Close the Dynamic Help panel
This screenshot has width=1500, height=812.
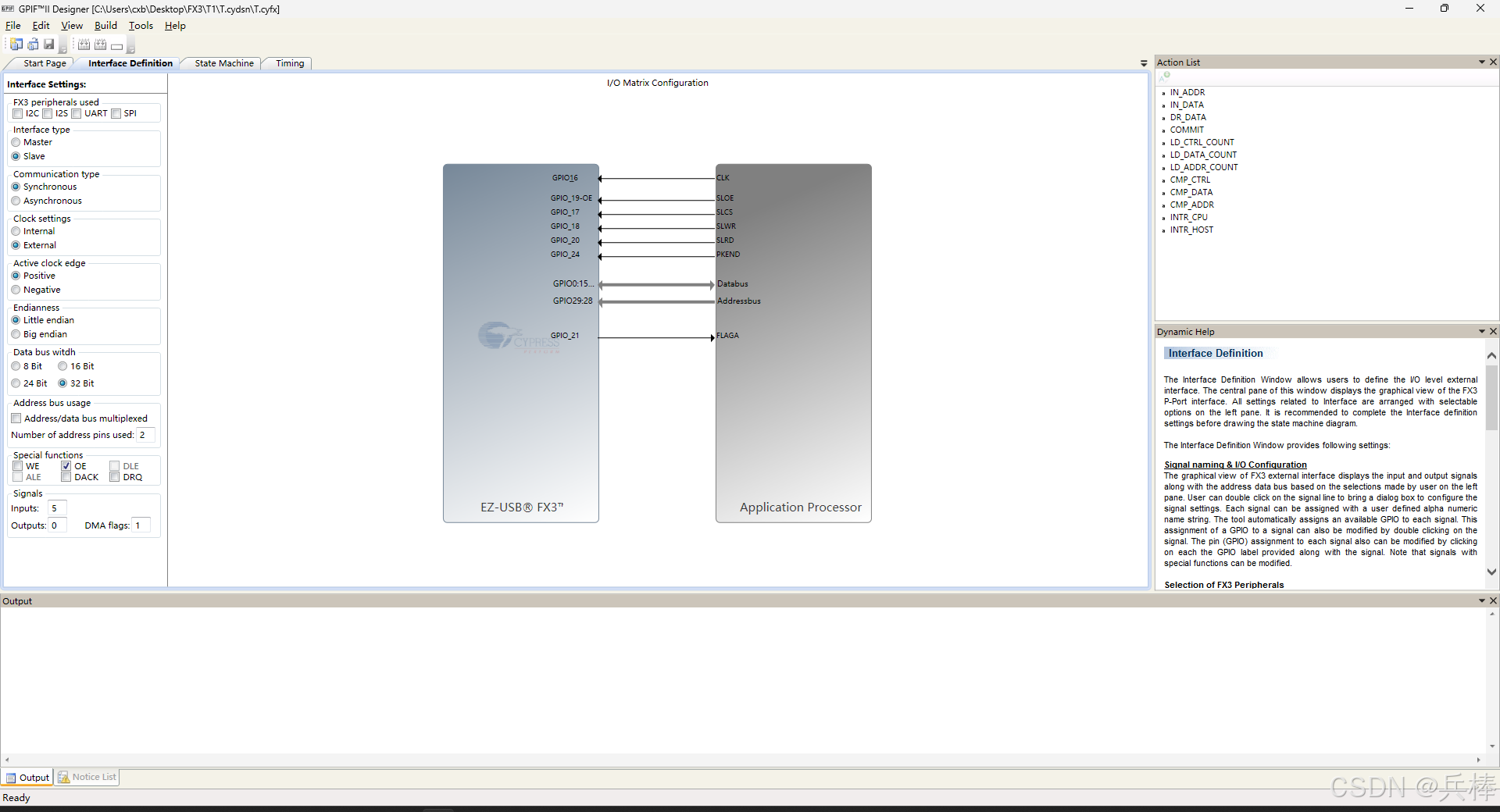1493,331
